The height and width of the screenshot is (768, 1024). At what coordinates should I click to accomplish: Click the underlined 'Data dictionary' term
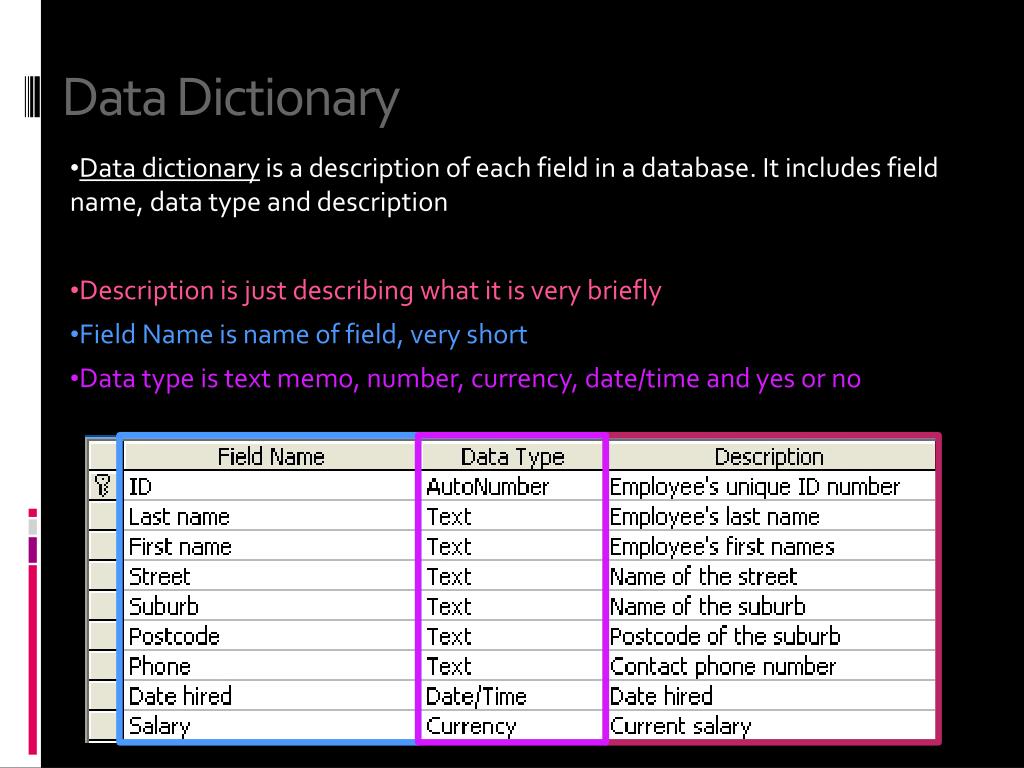(170, 168)
